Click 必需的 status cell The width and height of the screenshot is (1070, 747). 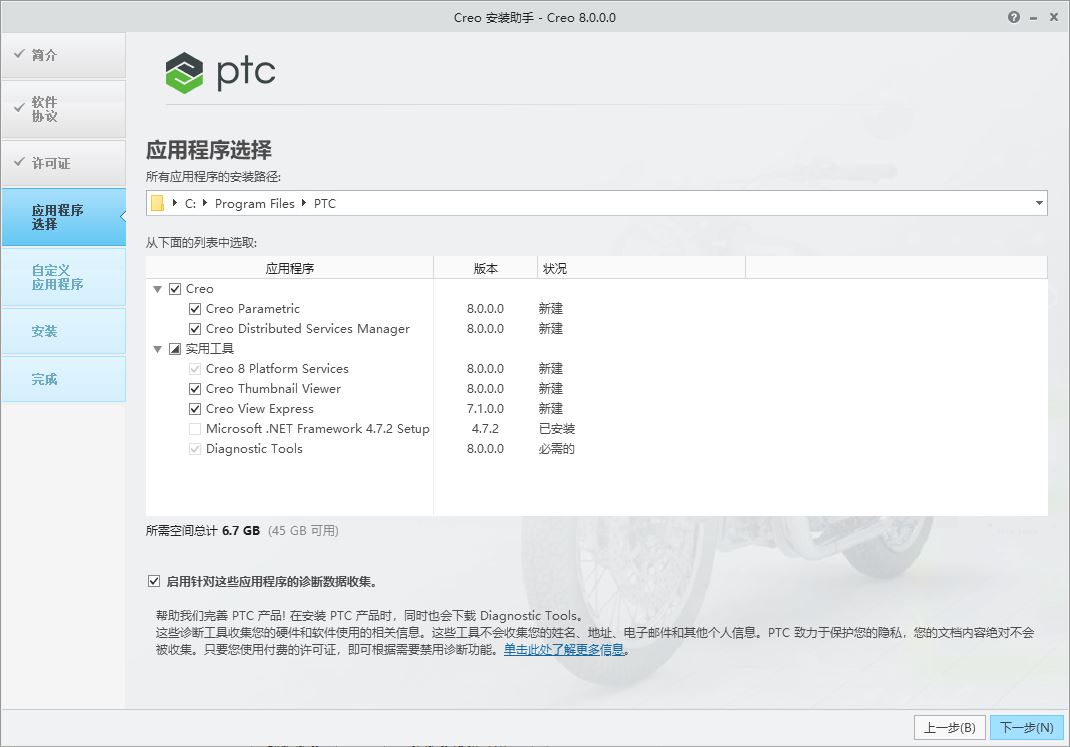(x=557, y=449)
